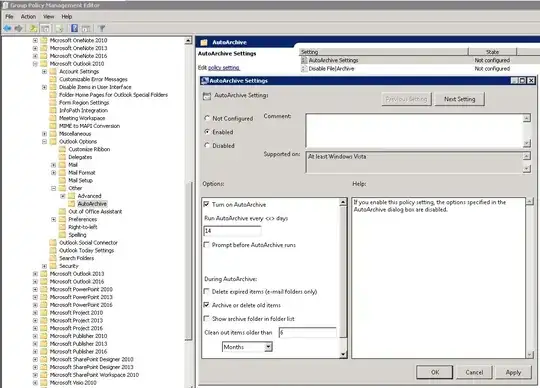Collapse the Outlook Options node
The image size is (540, 388).
click(x=44, y=141)
